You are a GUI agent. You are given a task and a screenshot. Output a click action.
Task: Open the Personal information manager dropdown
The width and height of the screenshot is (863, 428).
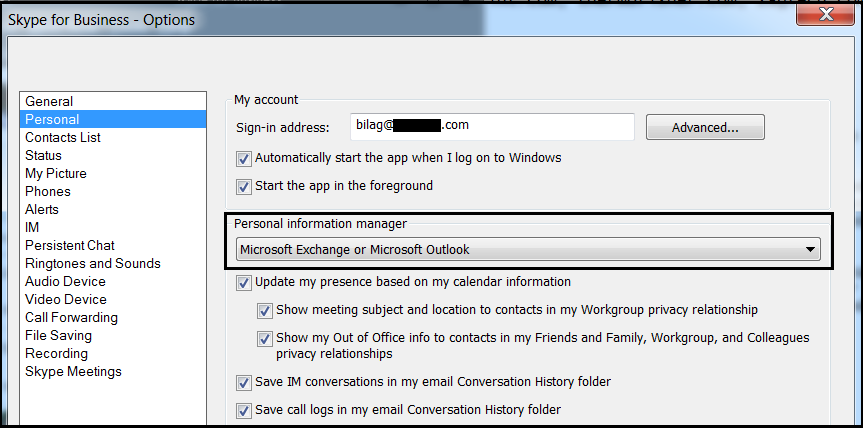pos(528,250)
